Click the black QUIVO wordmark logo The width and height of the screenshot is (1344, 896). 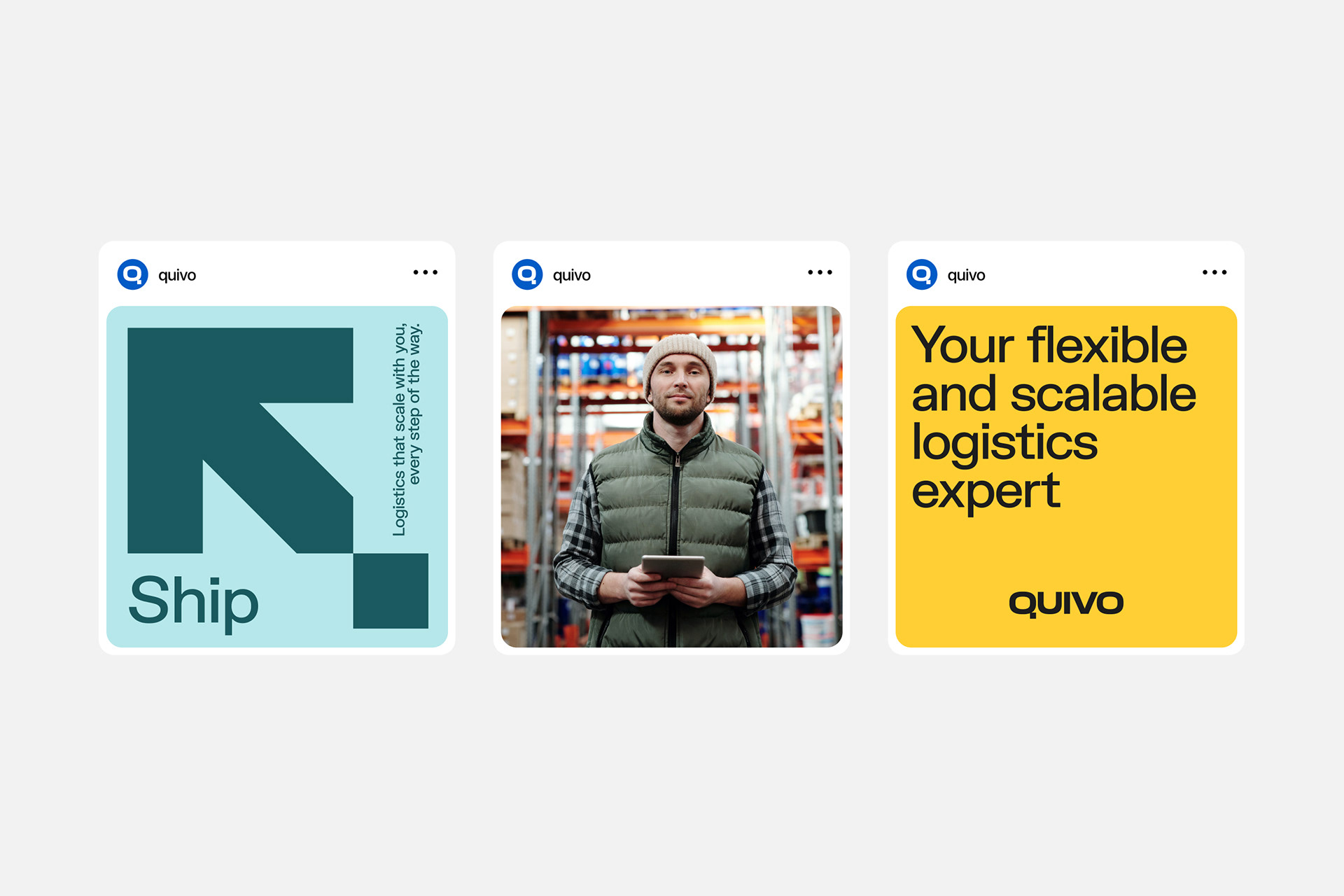tap(1066, 603)
